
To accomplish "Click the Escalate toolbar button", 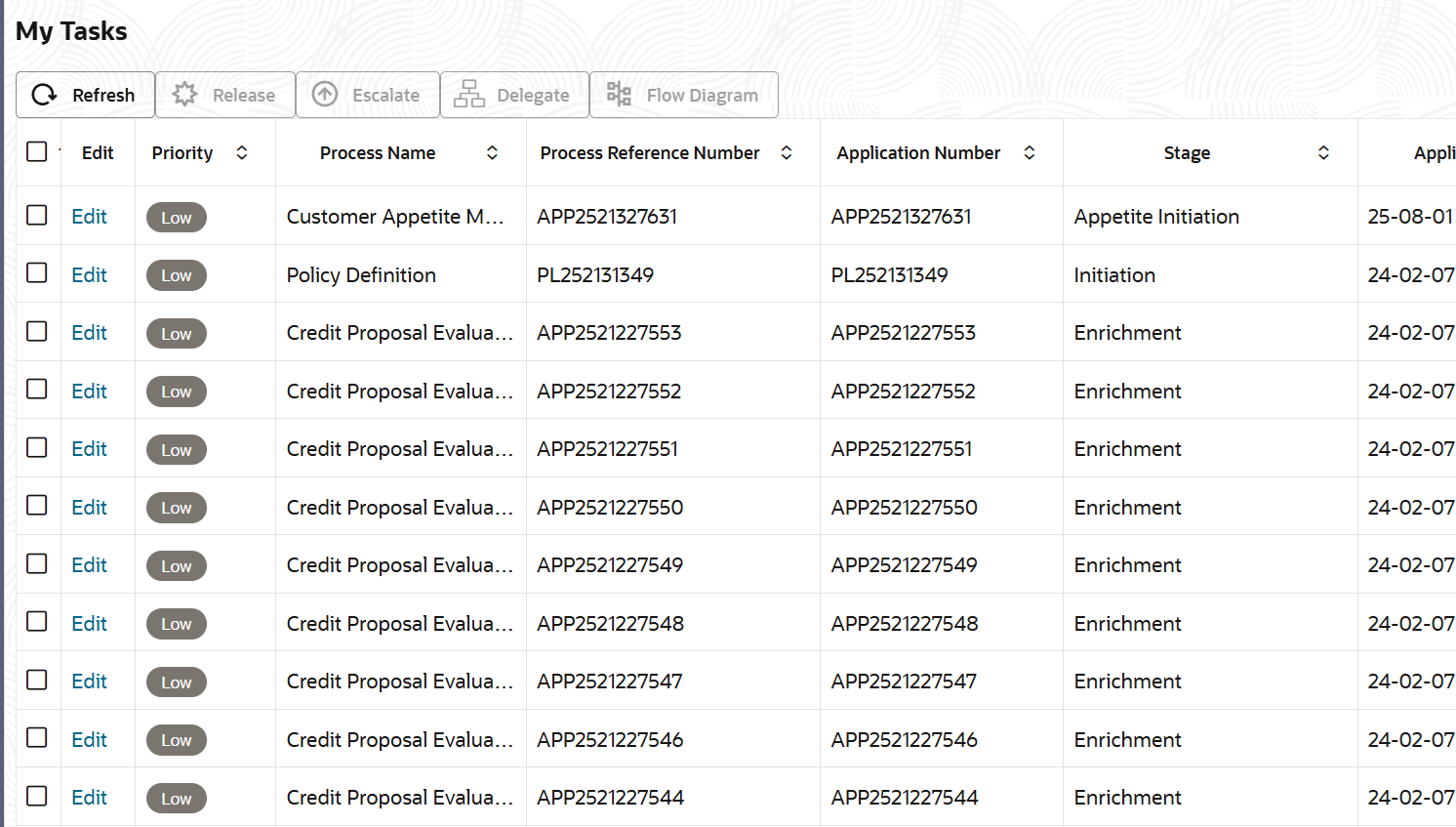I will click(368, 95).
